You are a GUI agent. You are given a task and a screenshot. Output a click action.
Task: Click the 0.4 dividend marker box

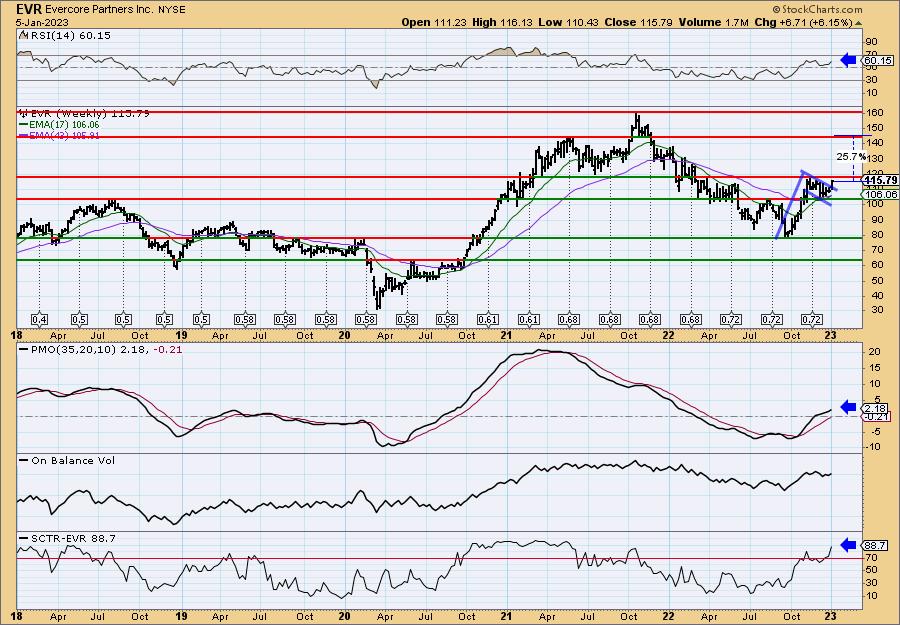click(x=39, y=319)
